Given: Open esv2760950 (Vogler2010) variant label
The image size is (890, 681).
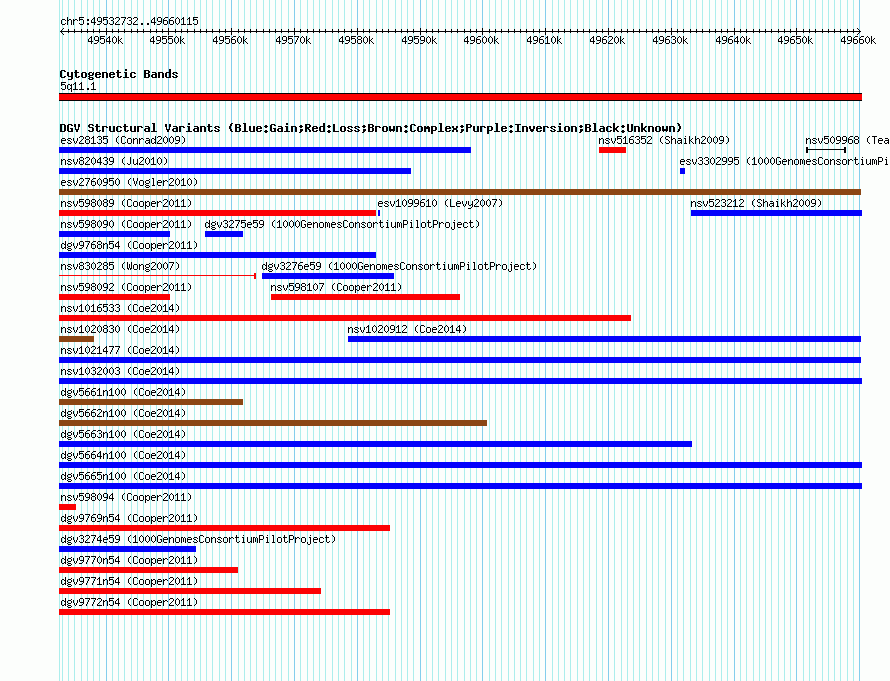Looking at the screenshot, I should (129, 182).
